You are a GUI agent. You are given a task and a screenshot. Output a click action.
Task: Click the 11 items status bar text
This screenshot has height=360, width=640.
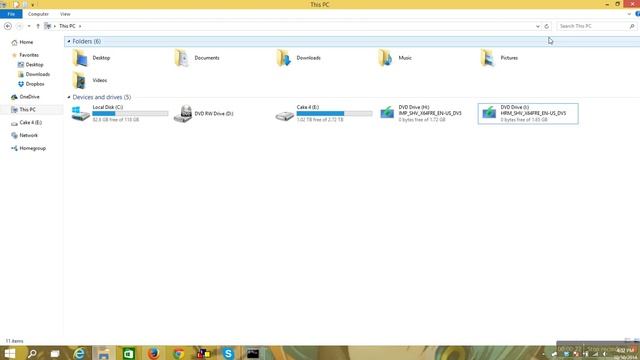[14, 341]
